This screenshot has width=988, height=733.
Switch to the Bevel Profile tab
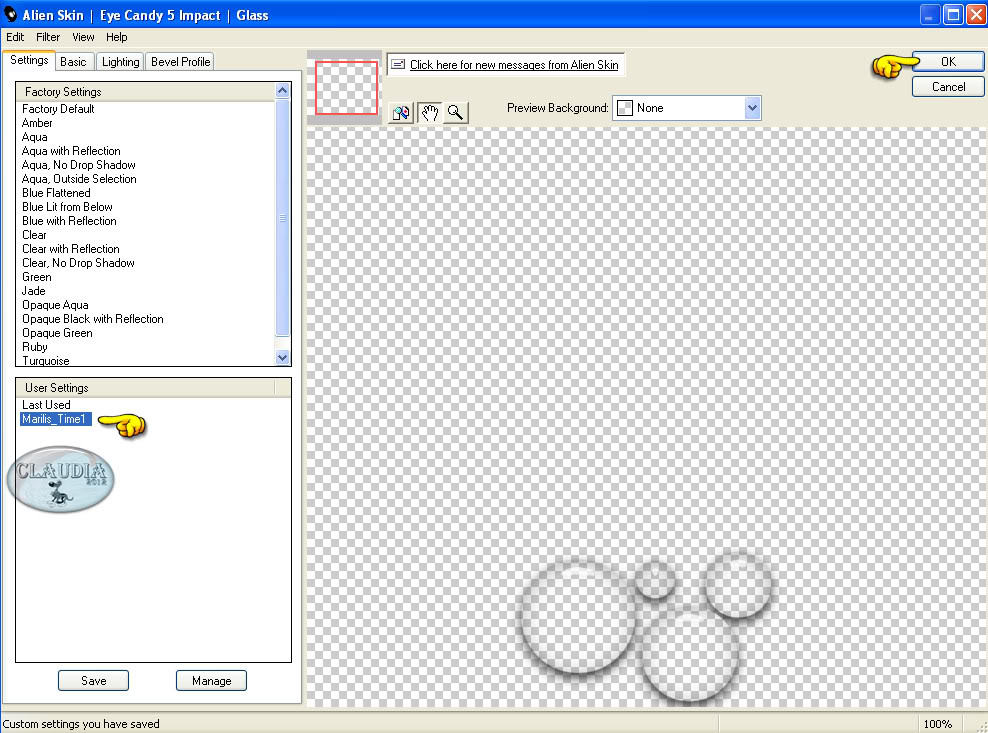pyautogui.click(x=180, y=62)
